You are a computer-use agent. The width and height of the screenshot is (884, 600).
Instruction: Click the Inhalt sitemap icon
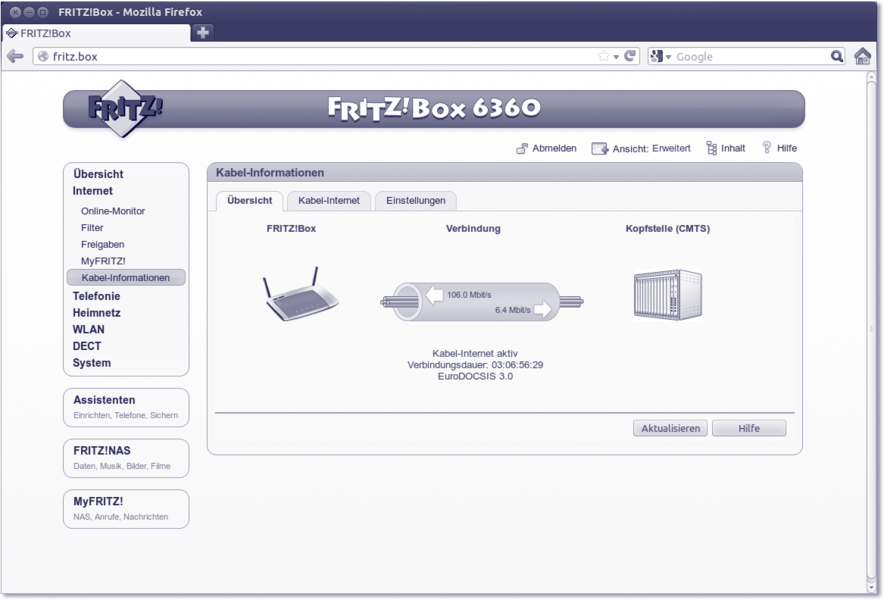point(711,148)
